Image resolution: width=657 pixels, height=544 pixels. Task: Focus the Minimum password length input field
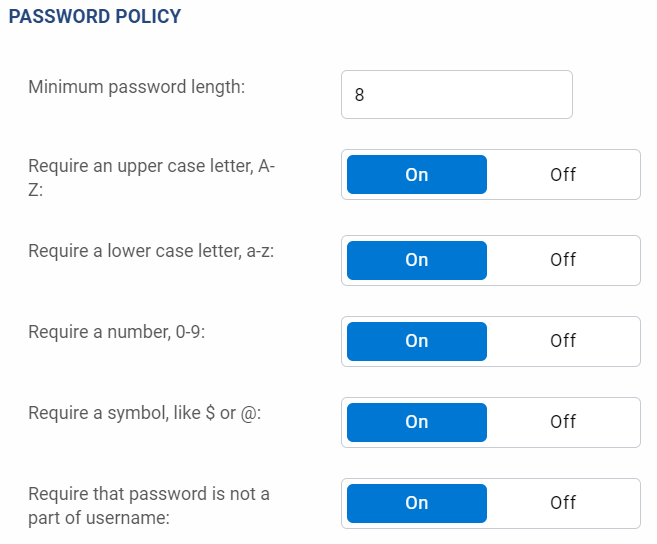[456, 94]
